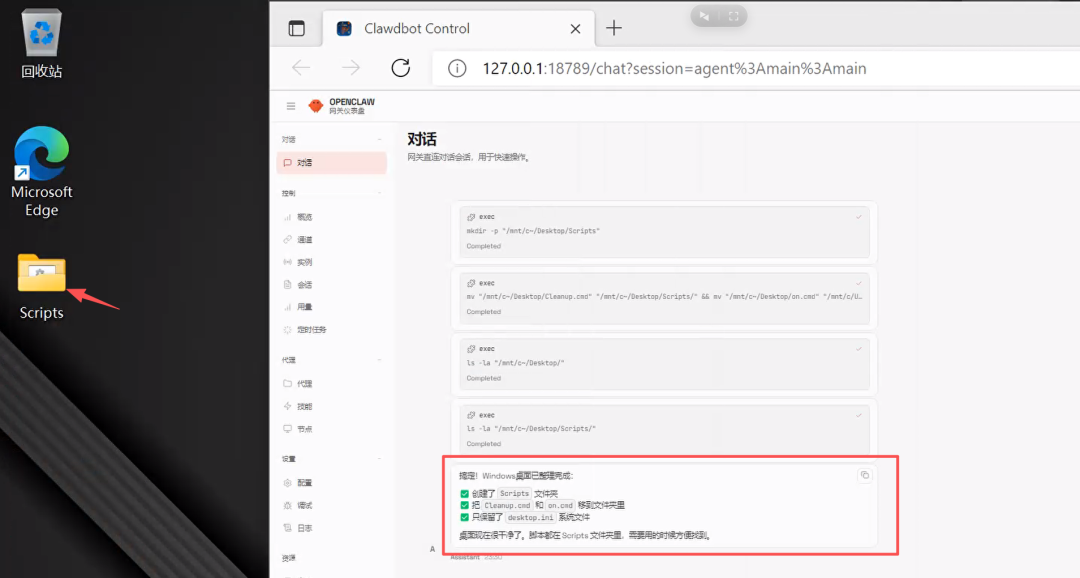Screen dimensions: 1080x578
Task: Open the Recycle Bin desktop icon
Action: [41, 43]
